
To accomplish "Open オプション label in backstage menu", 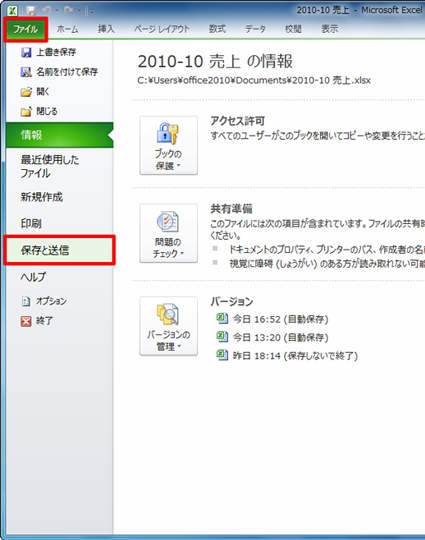I will pos(51,301).
